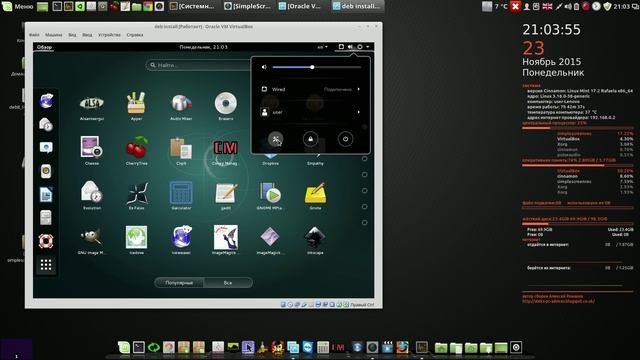The height and width of the screenshot is (360, 640).
Task: Expand the user account submenu
Action: pos(311,112)
